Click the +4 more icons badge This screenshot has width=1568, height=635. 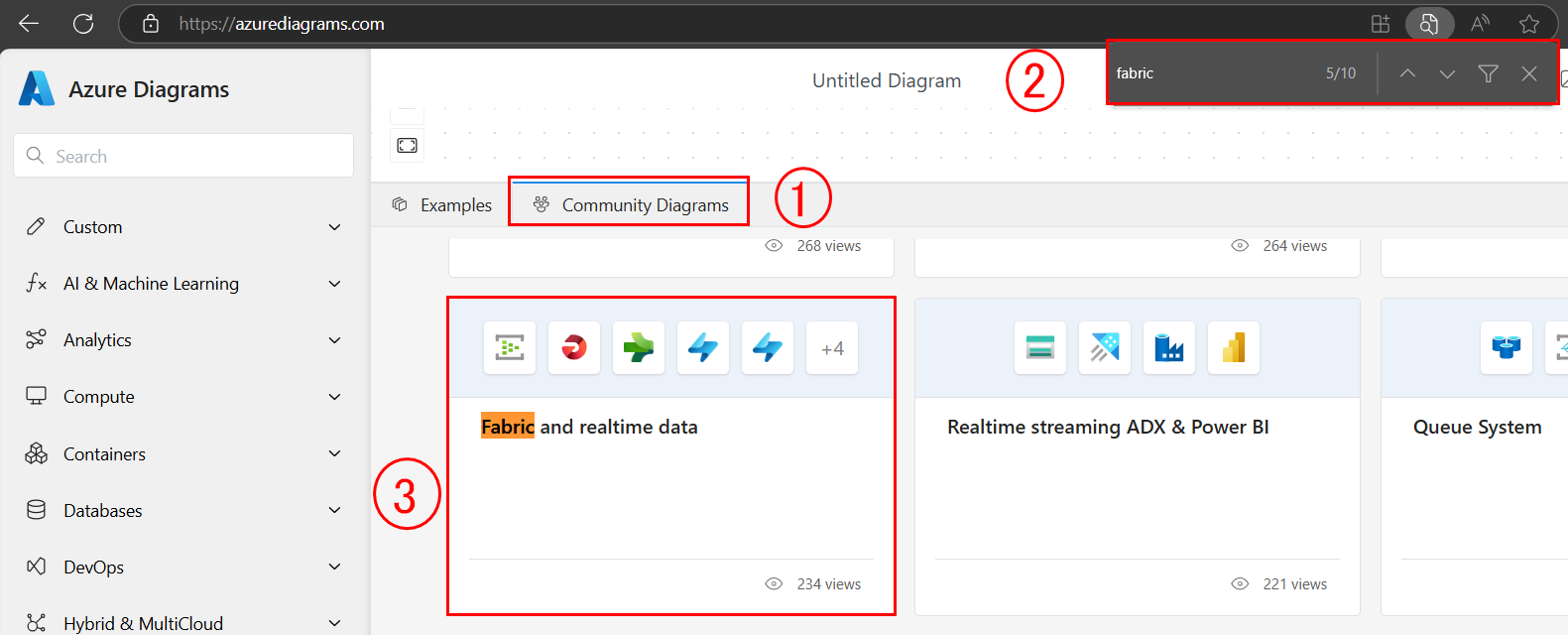(x=832, y=348)
